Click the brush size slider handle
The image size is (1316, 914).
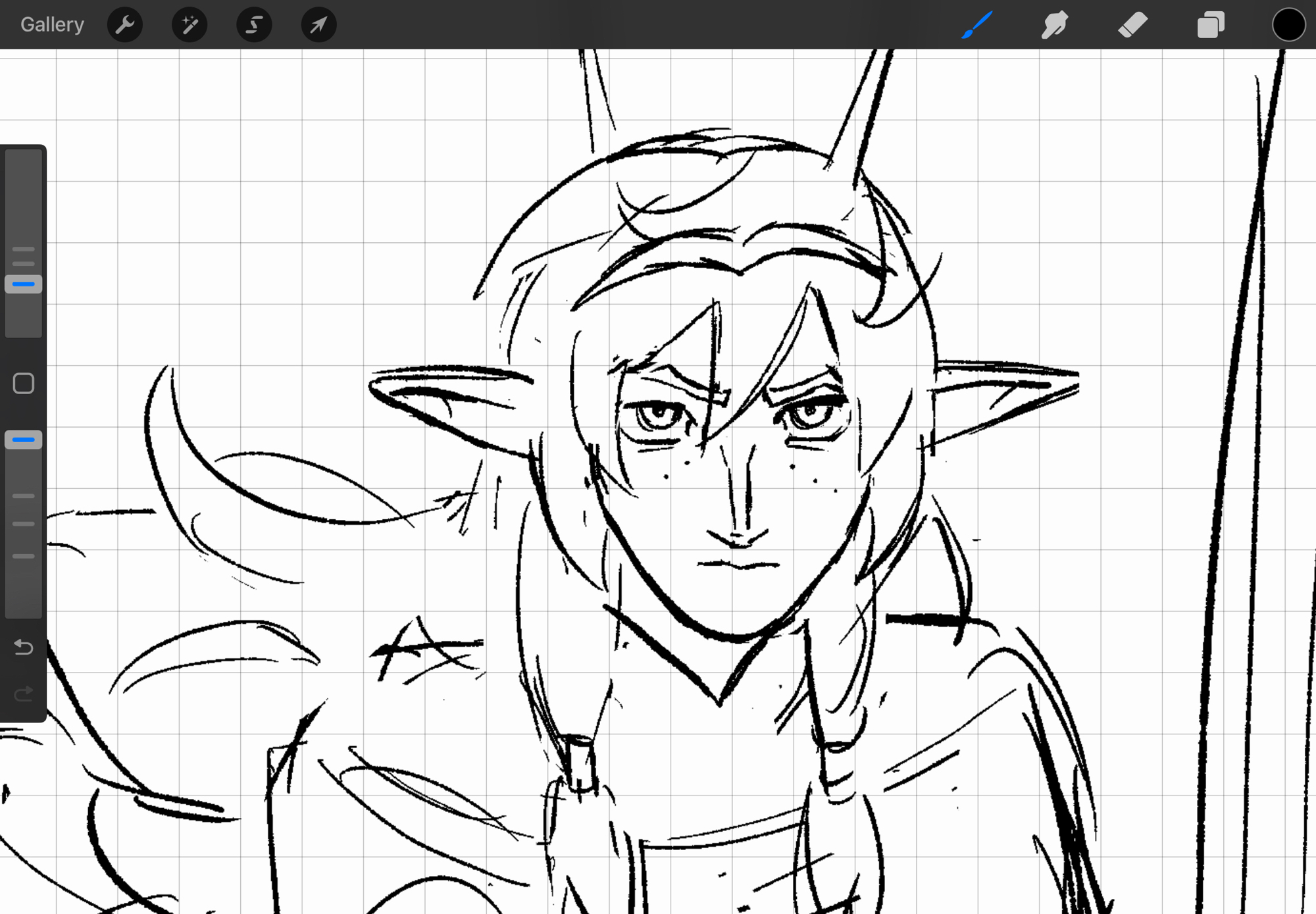click(x=24, y=284)
